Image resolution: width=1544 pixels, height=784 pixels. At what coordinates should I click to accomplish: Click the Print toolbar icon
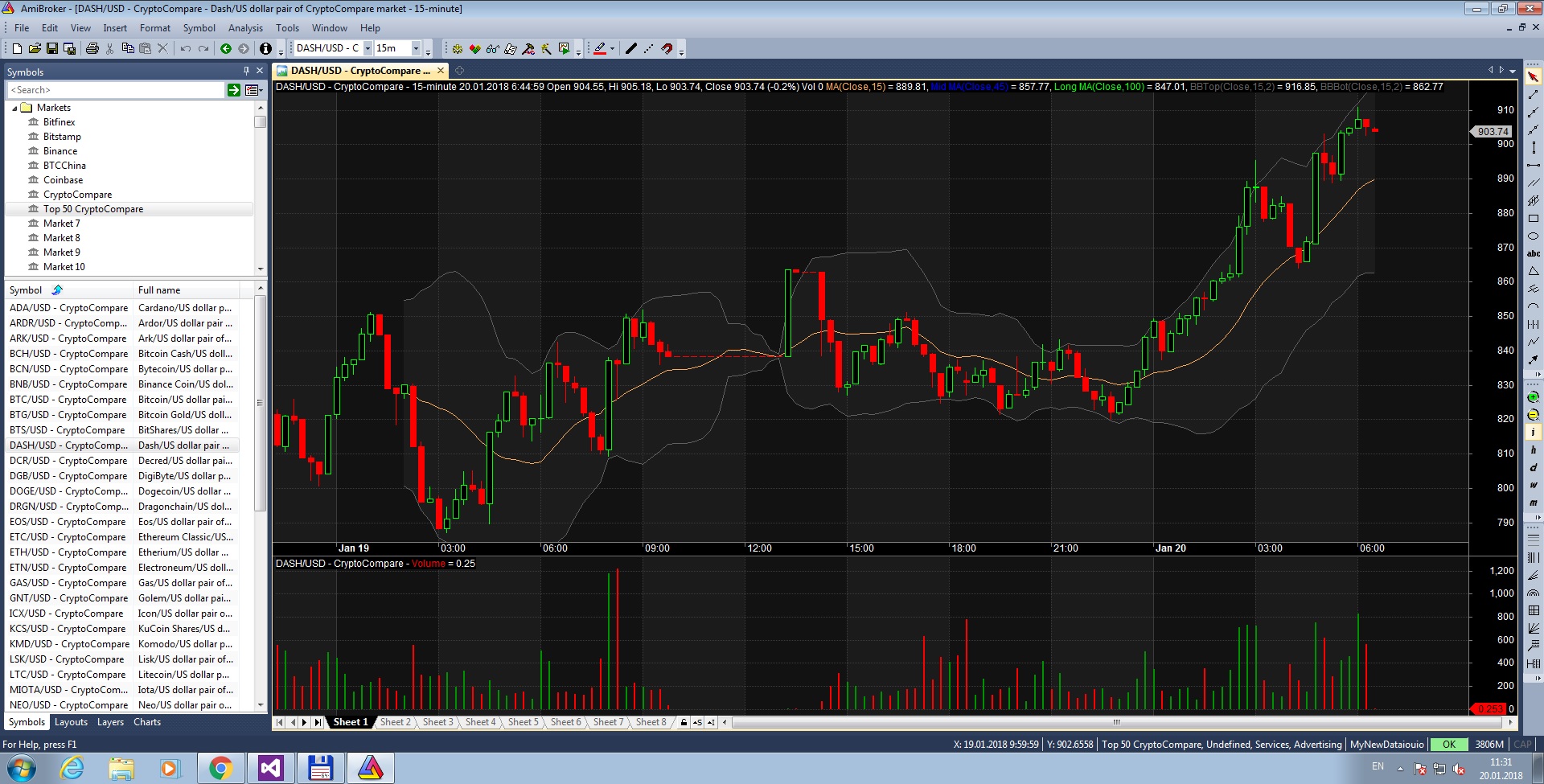92,48
